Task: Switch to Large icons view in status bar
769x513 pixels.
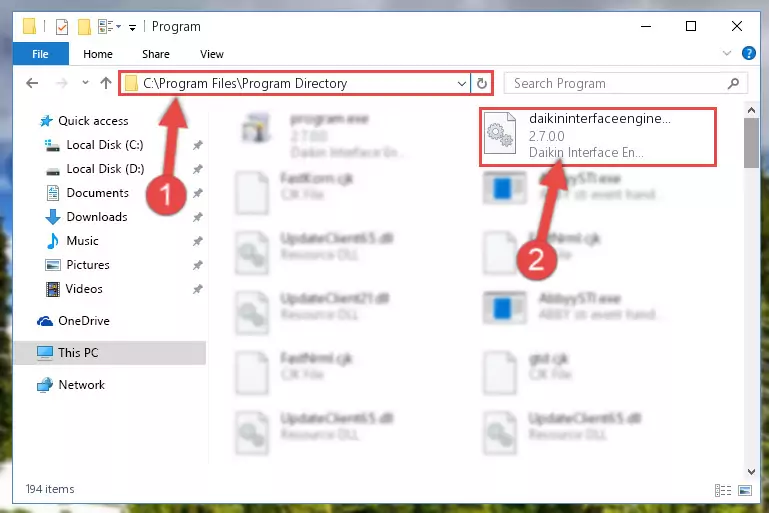Action: coord(744,490)
